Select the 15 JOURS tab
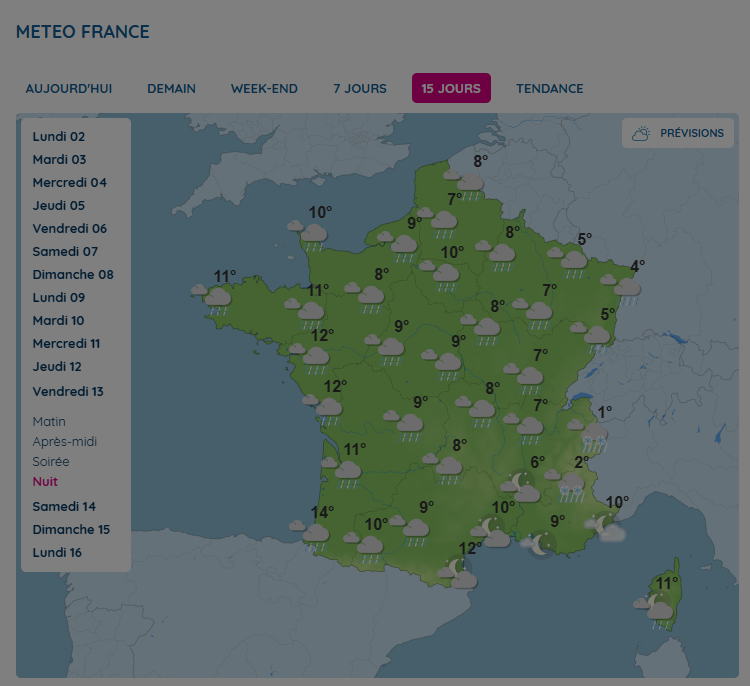 pyautogui.click(x=451, y=89)
